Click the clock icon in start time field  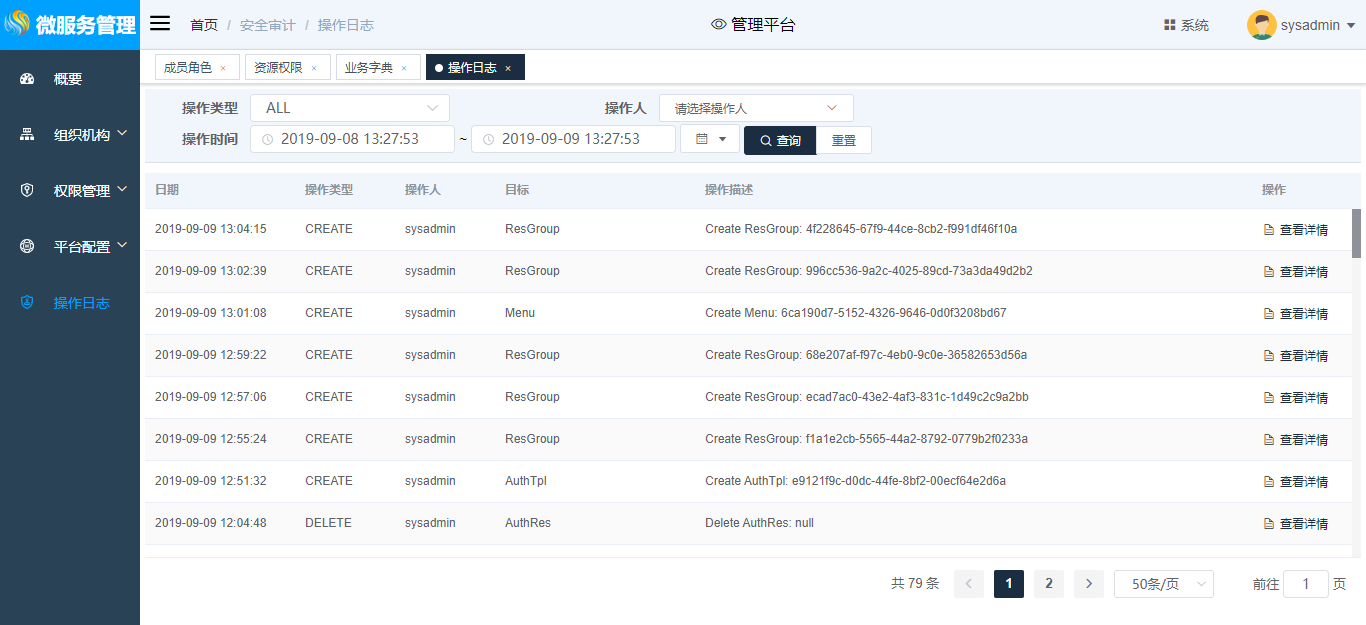pos(267,140)
